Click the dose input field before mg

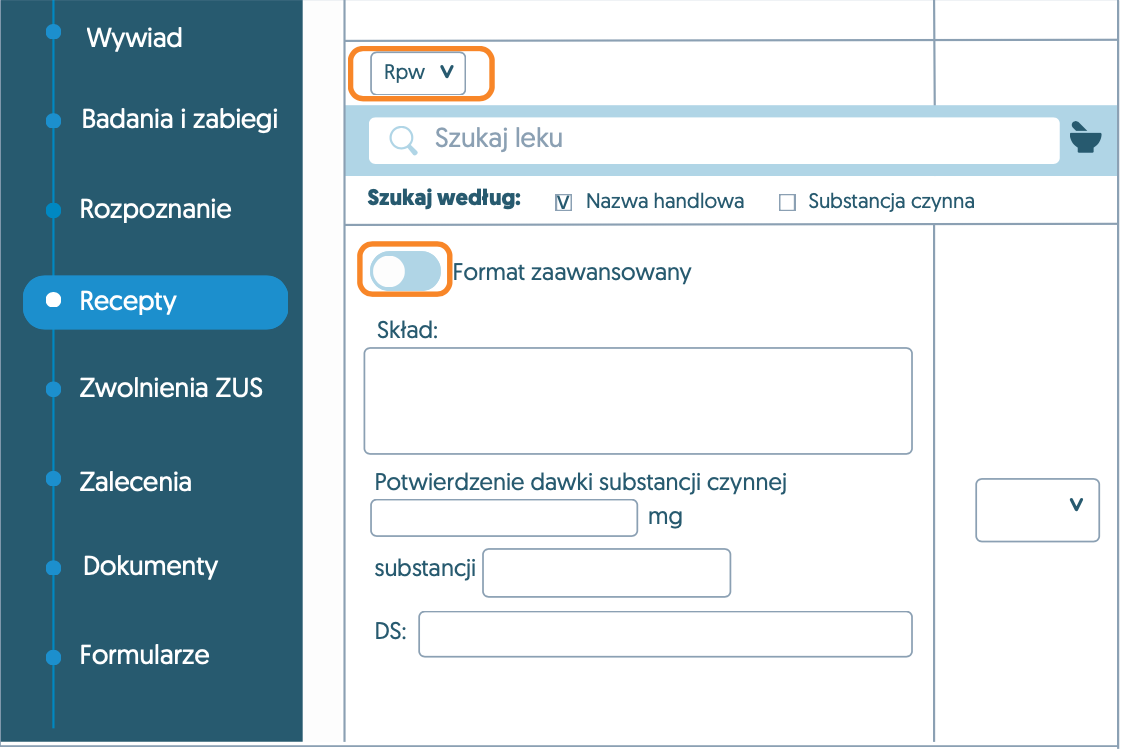coord(504,518)
